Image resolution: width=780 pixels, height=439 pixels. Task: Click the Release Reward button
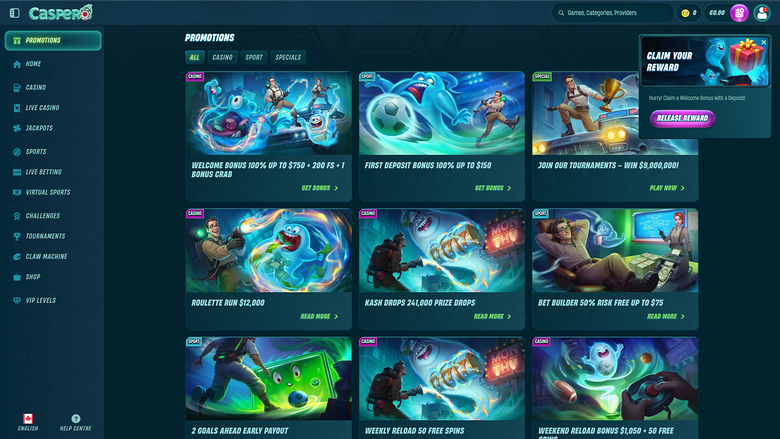(x=682, y=118)
